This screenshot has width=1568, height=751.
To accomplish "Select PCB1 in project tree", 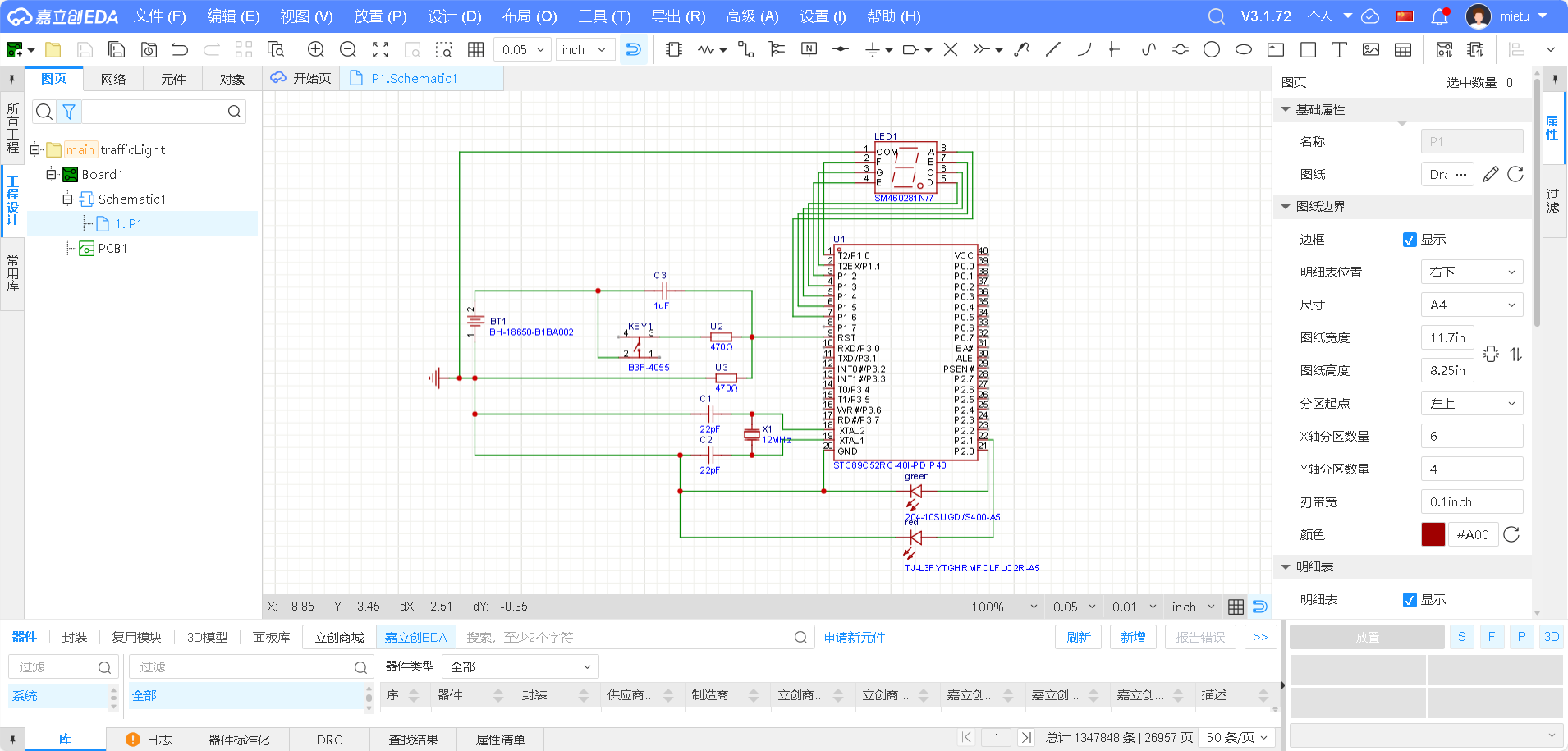I will click(x=112, y=248).
